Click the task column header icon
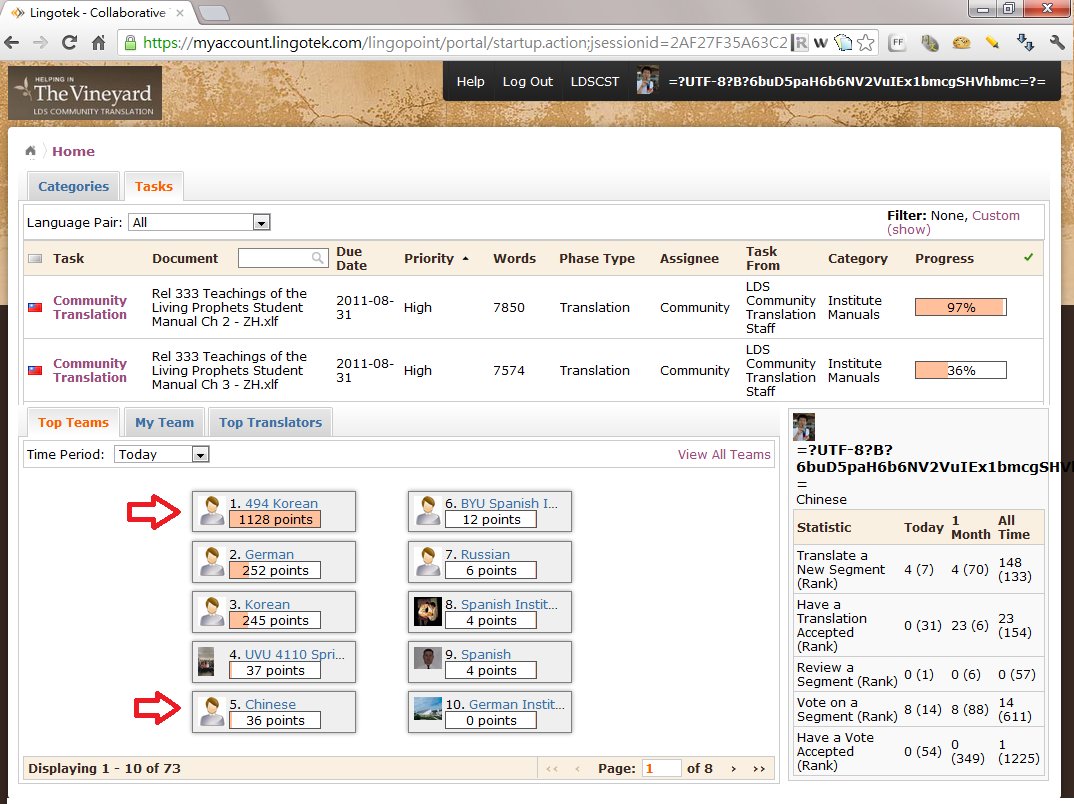The height and width of the screenshot is (804, 1074). 35,258
